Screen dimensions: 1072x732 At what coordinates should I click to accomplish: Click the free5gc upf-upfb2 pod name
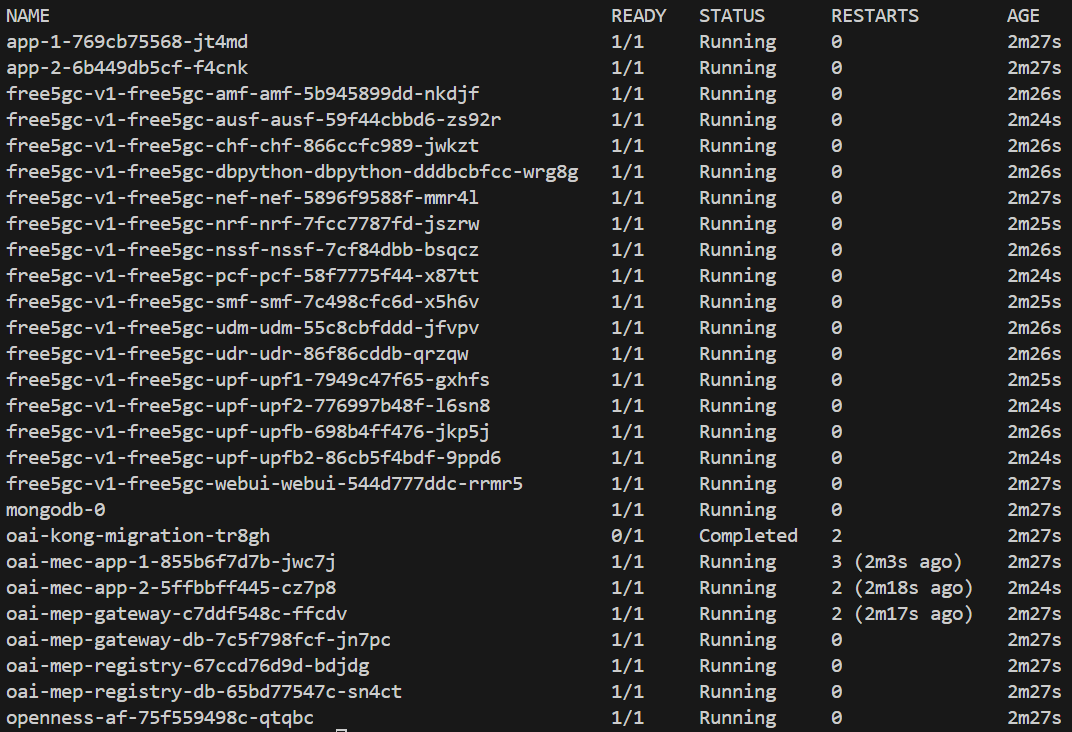[x=254, y=458]
